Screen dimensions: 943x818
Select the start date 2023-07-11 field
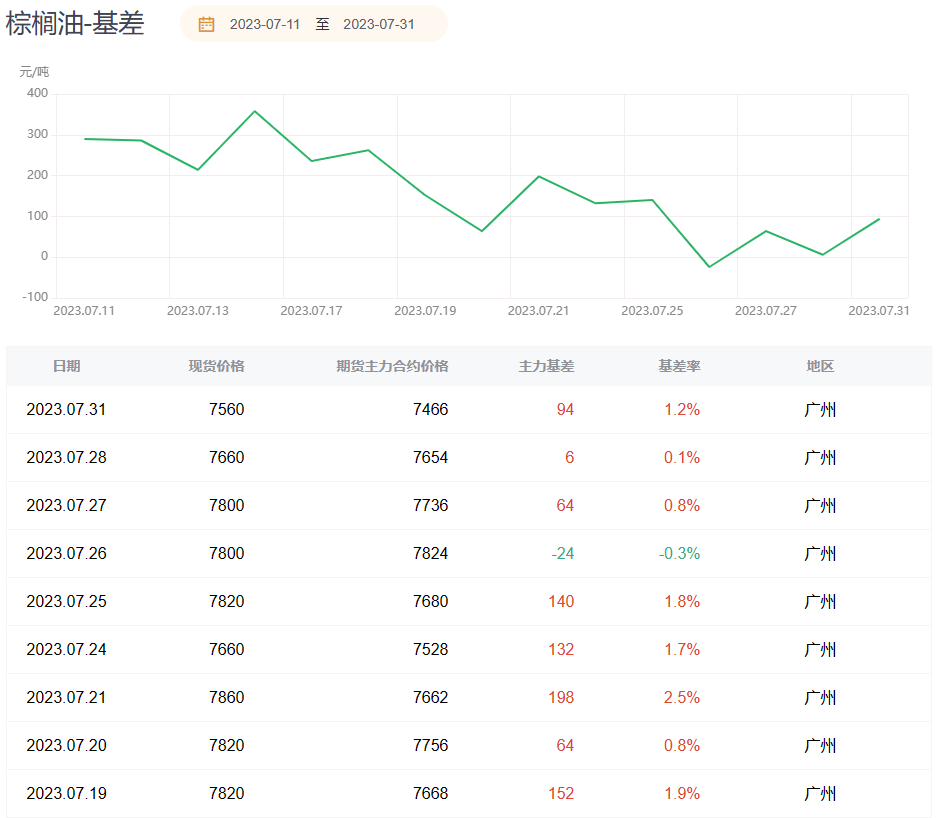pos(265,24)
